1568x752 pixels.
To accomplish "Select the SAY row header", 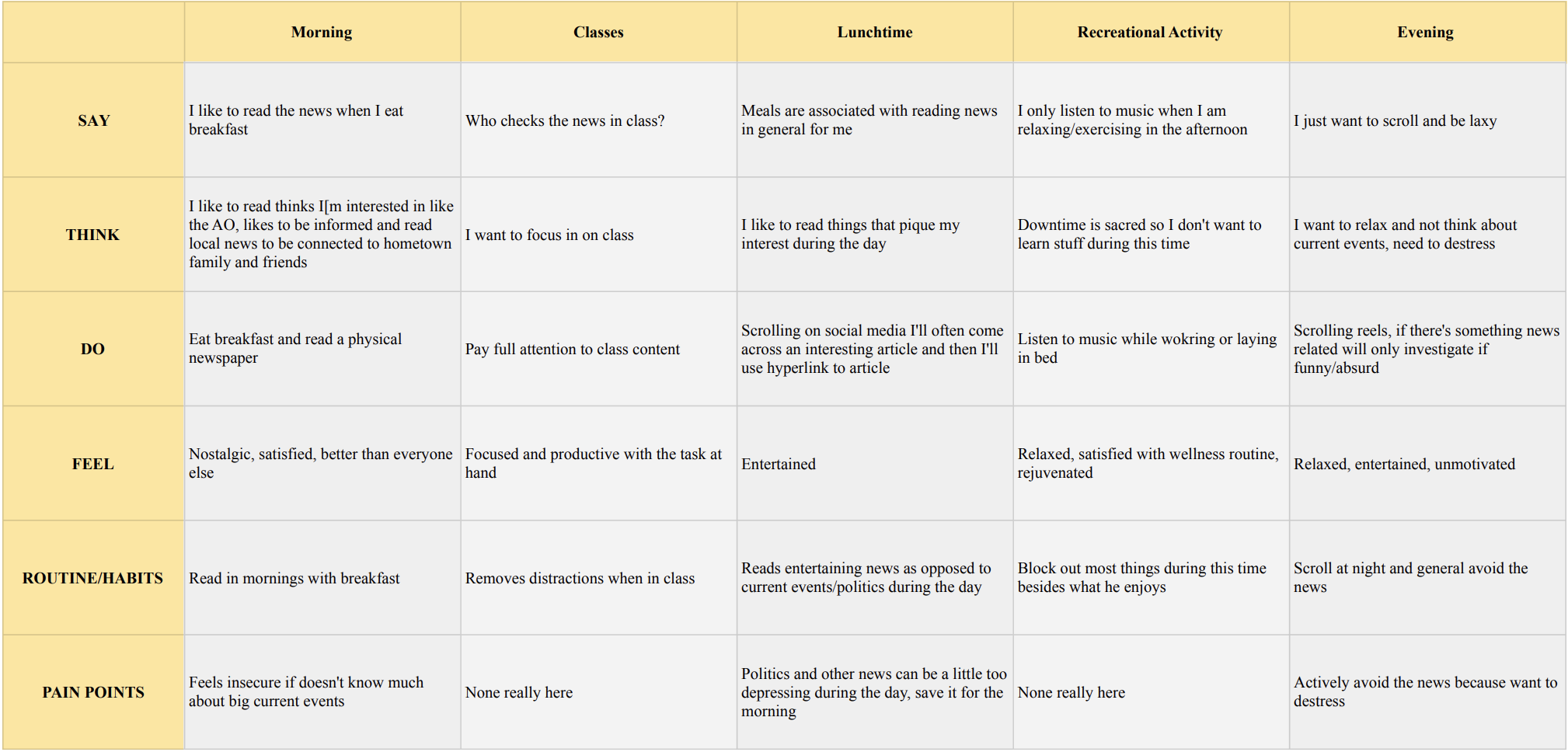I will [x=93, y=120].
